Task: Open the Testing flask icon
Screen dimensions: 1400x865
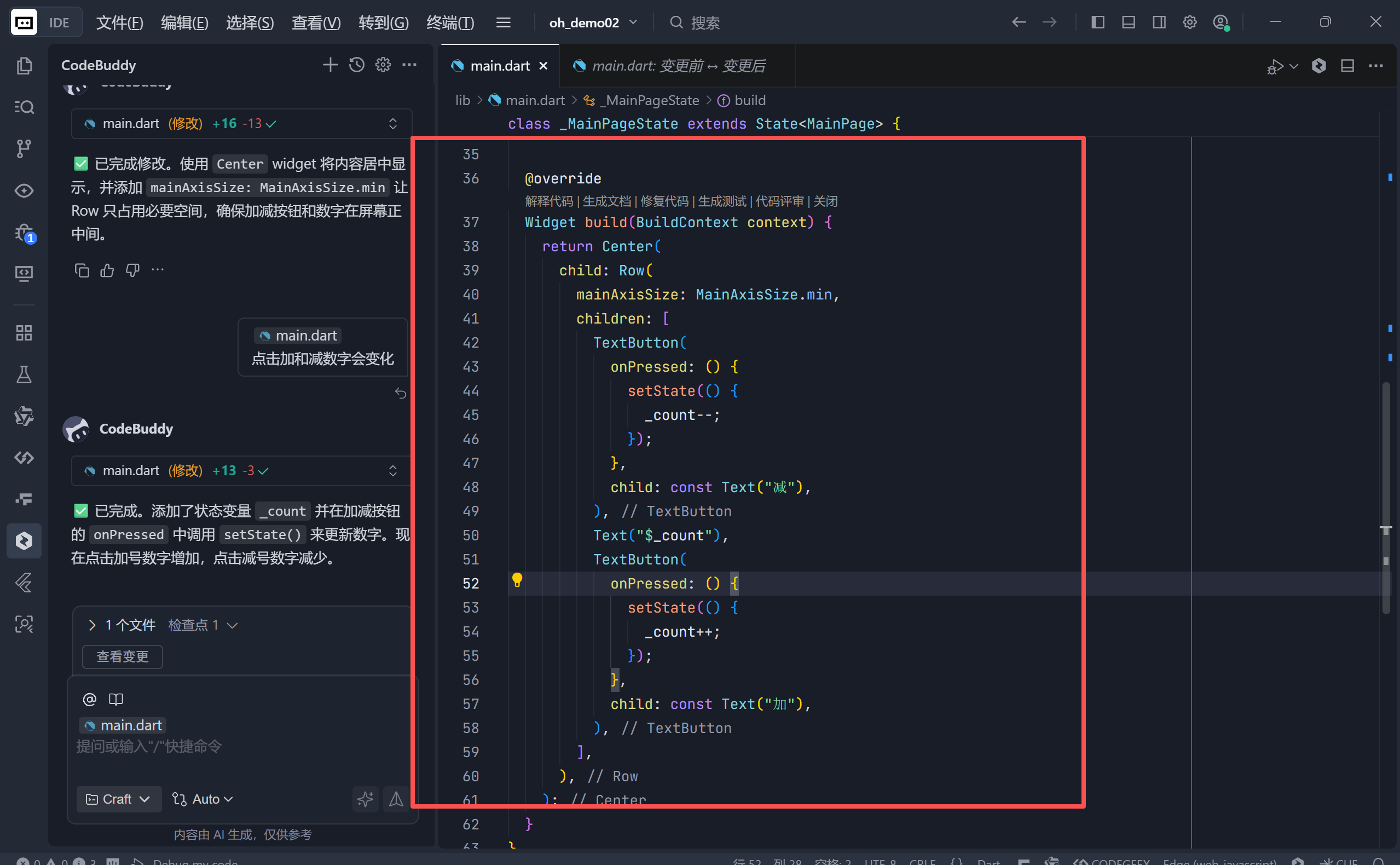Action: click(x=24, y=374)
